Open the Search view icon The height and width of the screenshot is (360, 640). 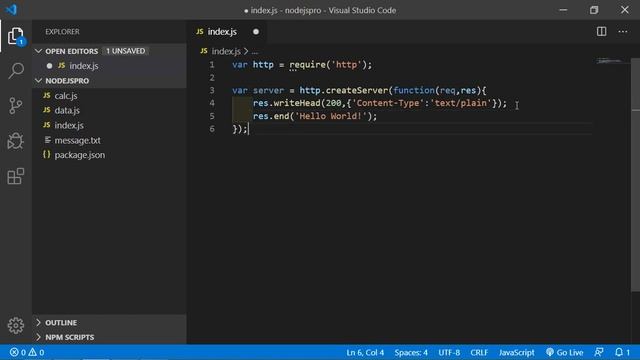[x=16, y=71]
